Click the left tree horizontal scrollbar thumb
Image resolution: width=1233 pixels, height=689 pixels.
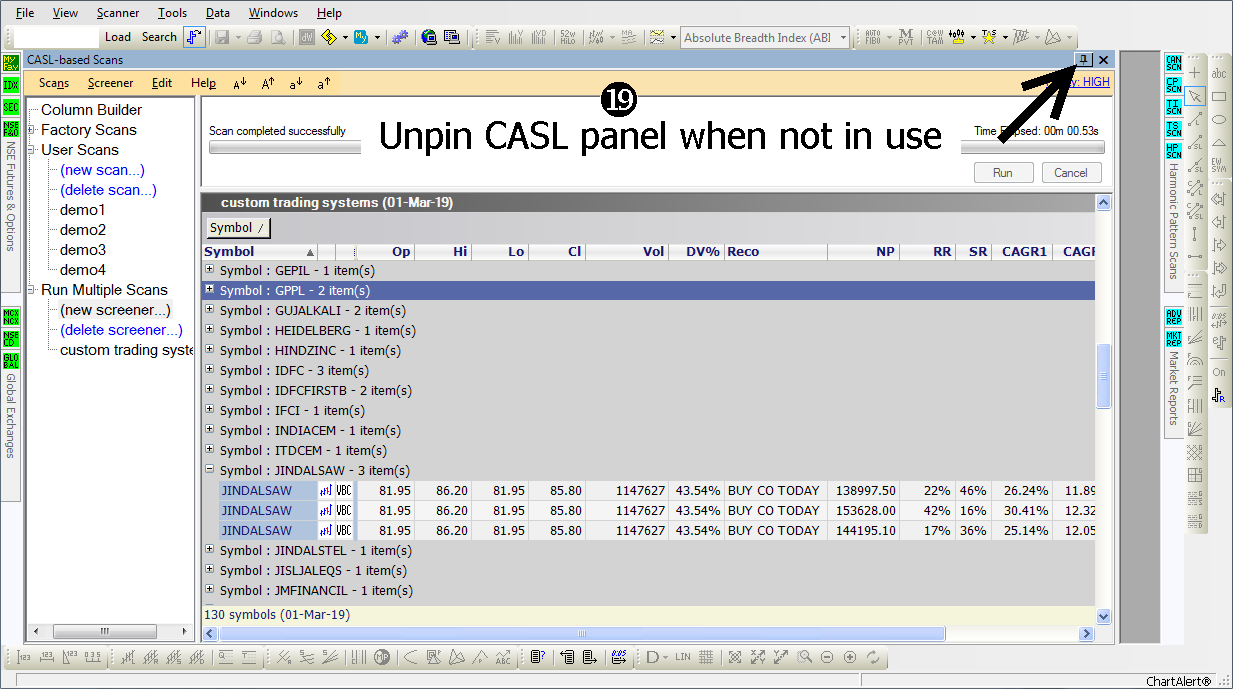click(104, 632)
